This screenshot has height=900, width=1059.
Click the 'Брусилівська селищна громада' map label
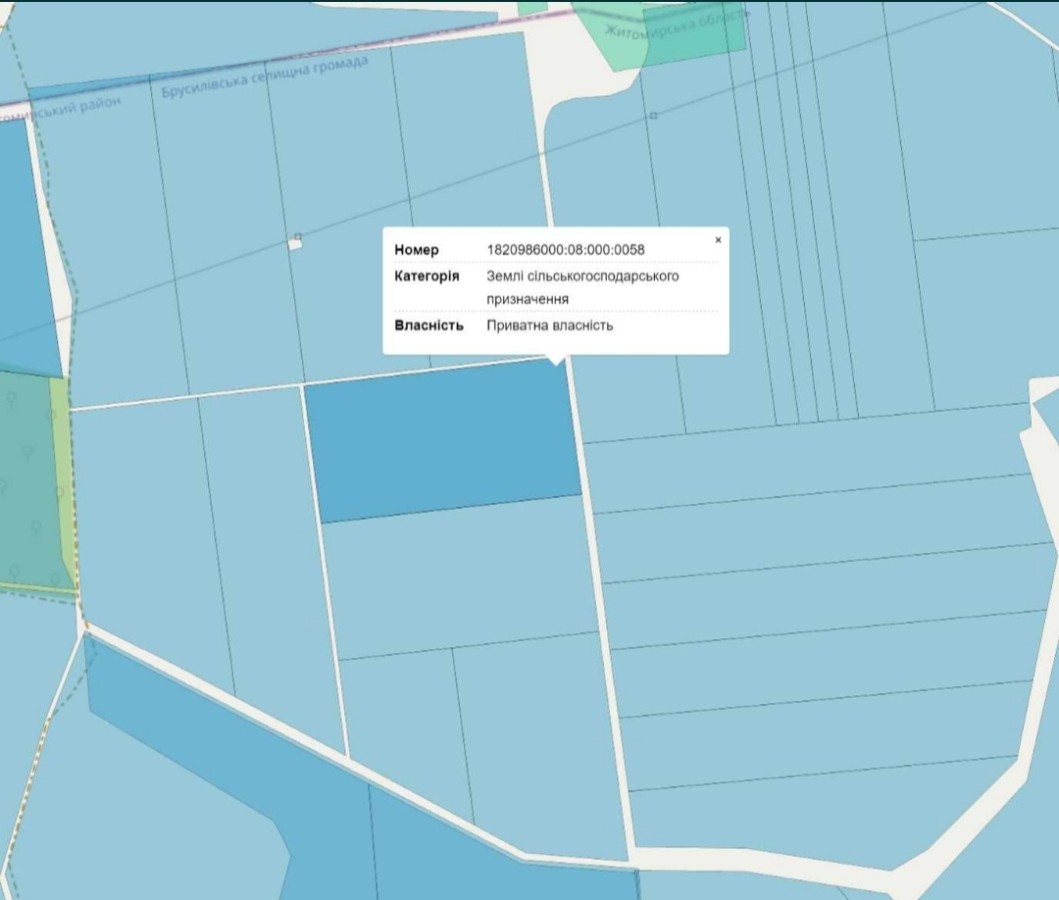(265, 78)
